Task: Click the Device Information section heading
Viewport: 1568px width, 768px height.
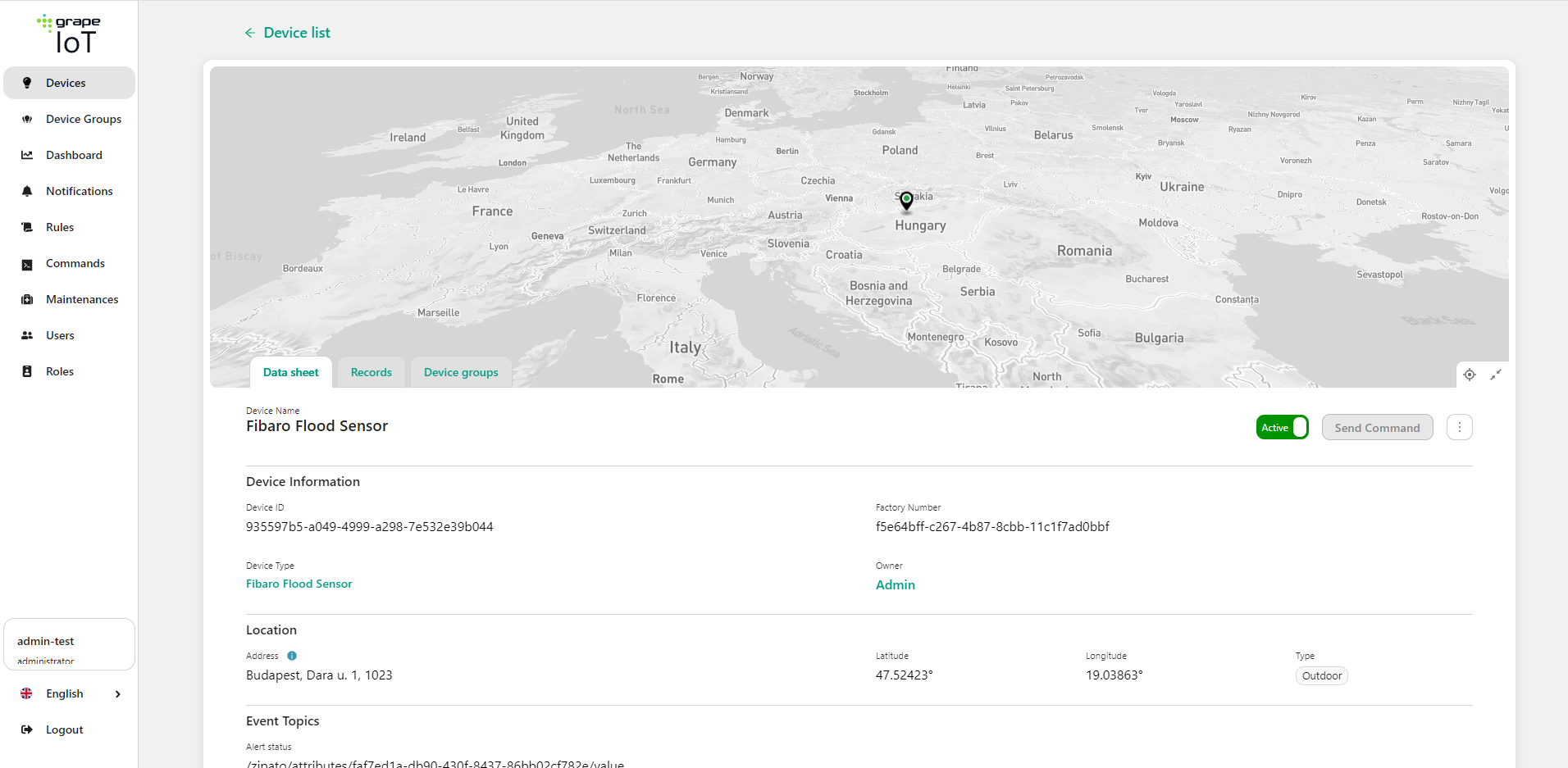Action: (303, 481)
